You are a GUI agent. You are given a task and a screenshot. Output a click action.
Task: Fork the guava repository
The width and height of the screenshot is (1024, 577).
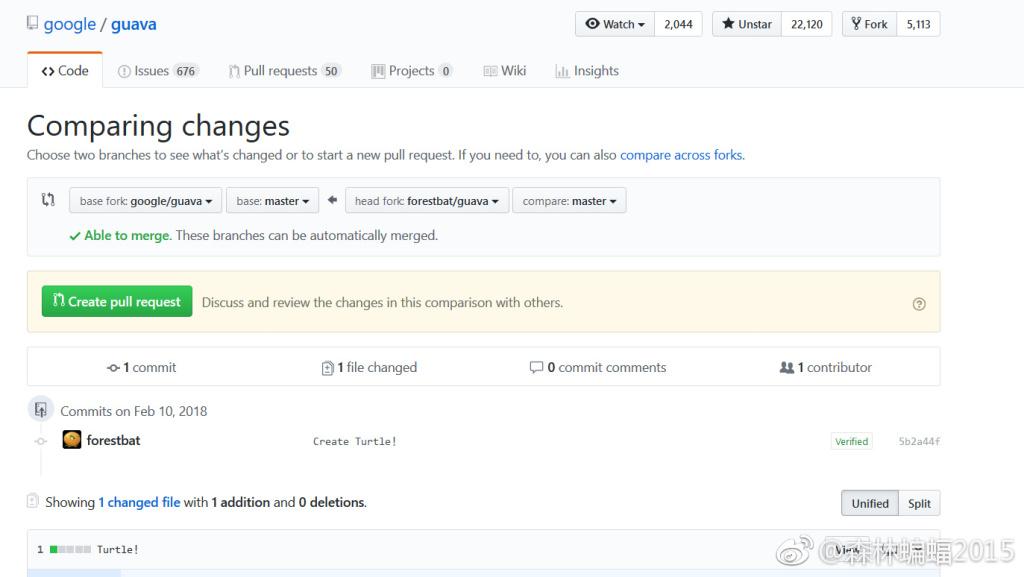(x=867, y=24)
